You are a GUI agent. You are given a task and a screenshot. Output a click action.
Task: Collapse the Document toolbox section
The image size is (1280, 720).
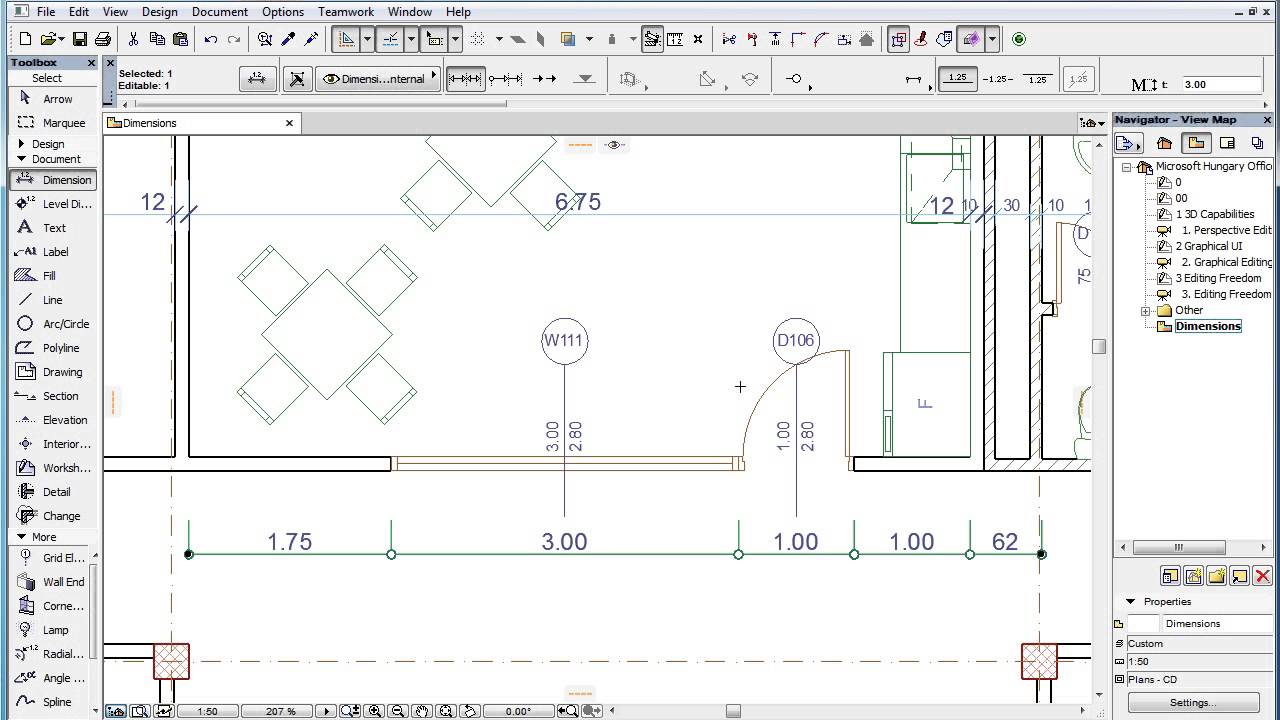[x=22, y=159]
